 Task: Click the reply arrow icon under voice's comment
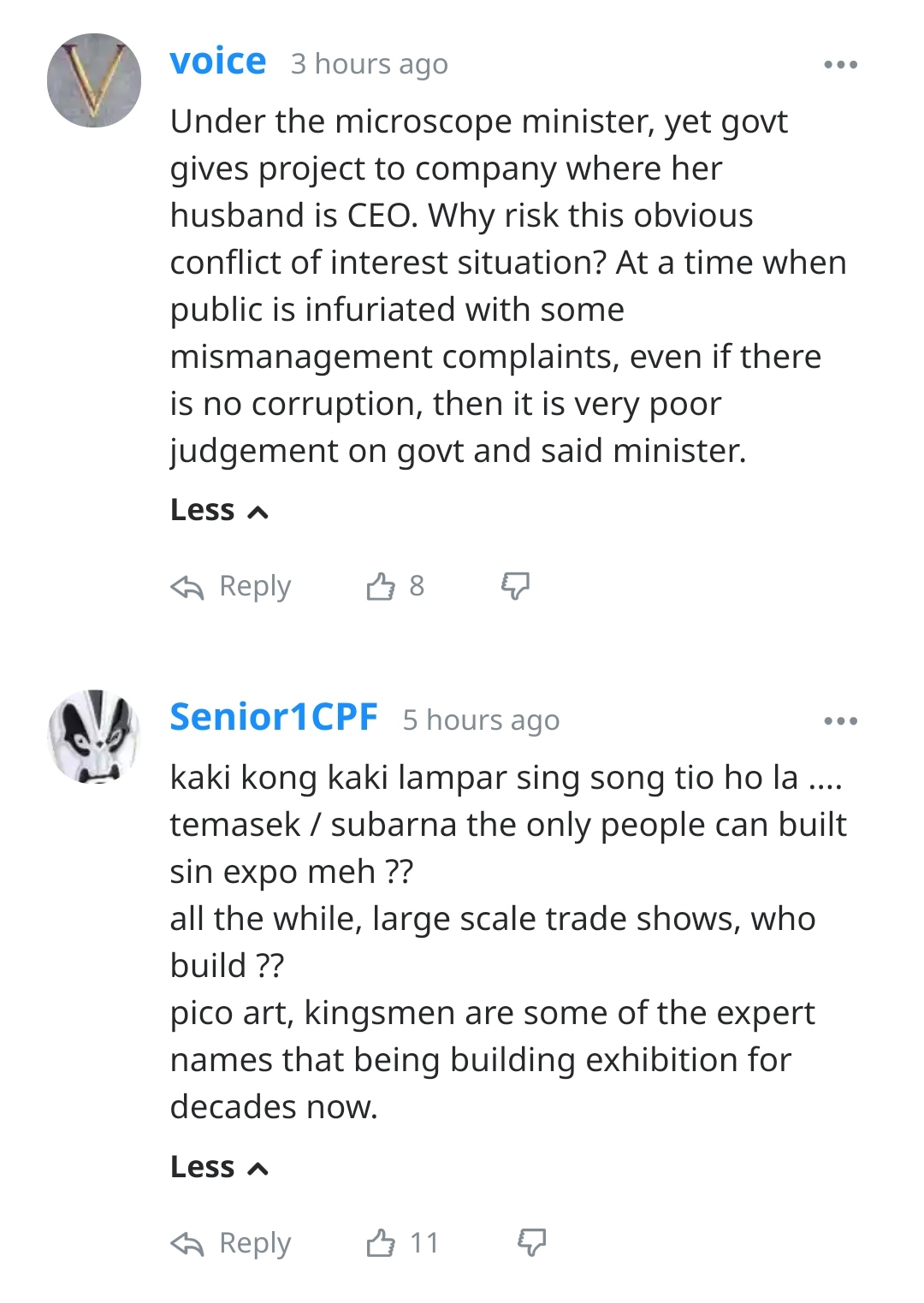pyautogui.click(x=187, y=587)
